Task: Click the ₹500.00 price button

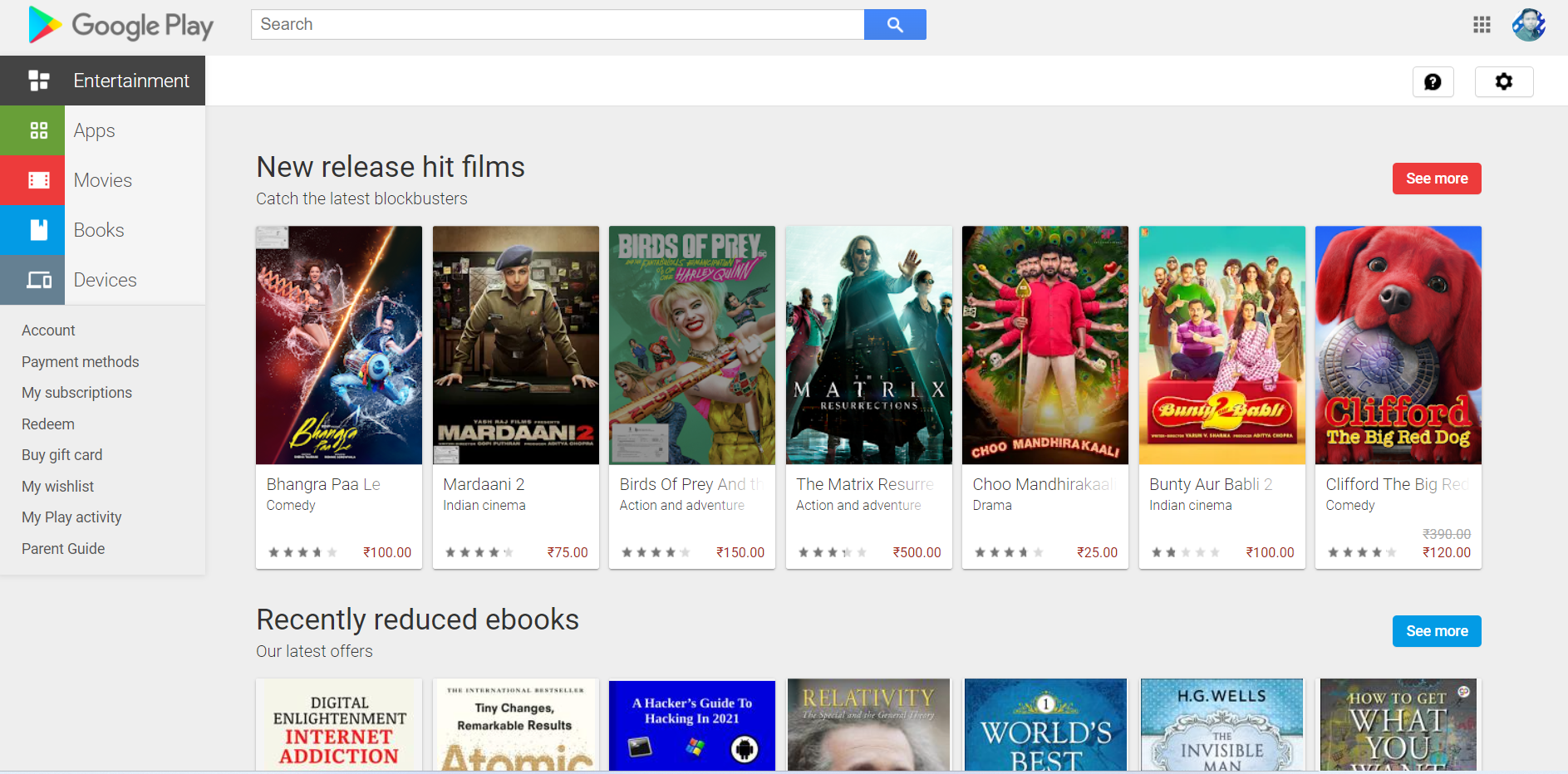Action: click(917, 552)
